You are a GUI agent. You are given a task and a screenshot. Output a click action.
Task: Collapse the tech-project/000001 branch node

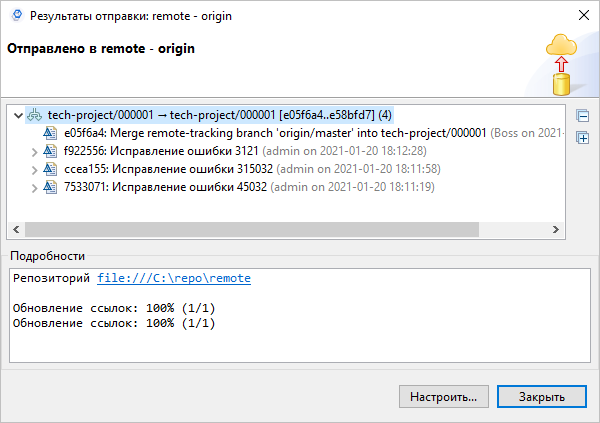(x=18, y=116)
